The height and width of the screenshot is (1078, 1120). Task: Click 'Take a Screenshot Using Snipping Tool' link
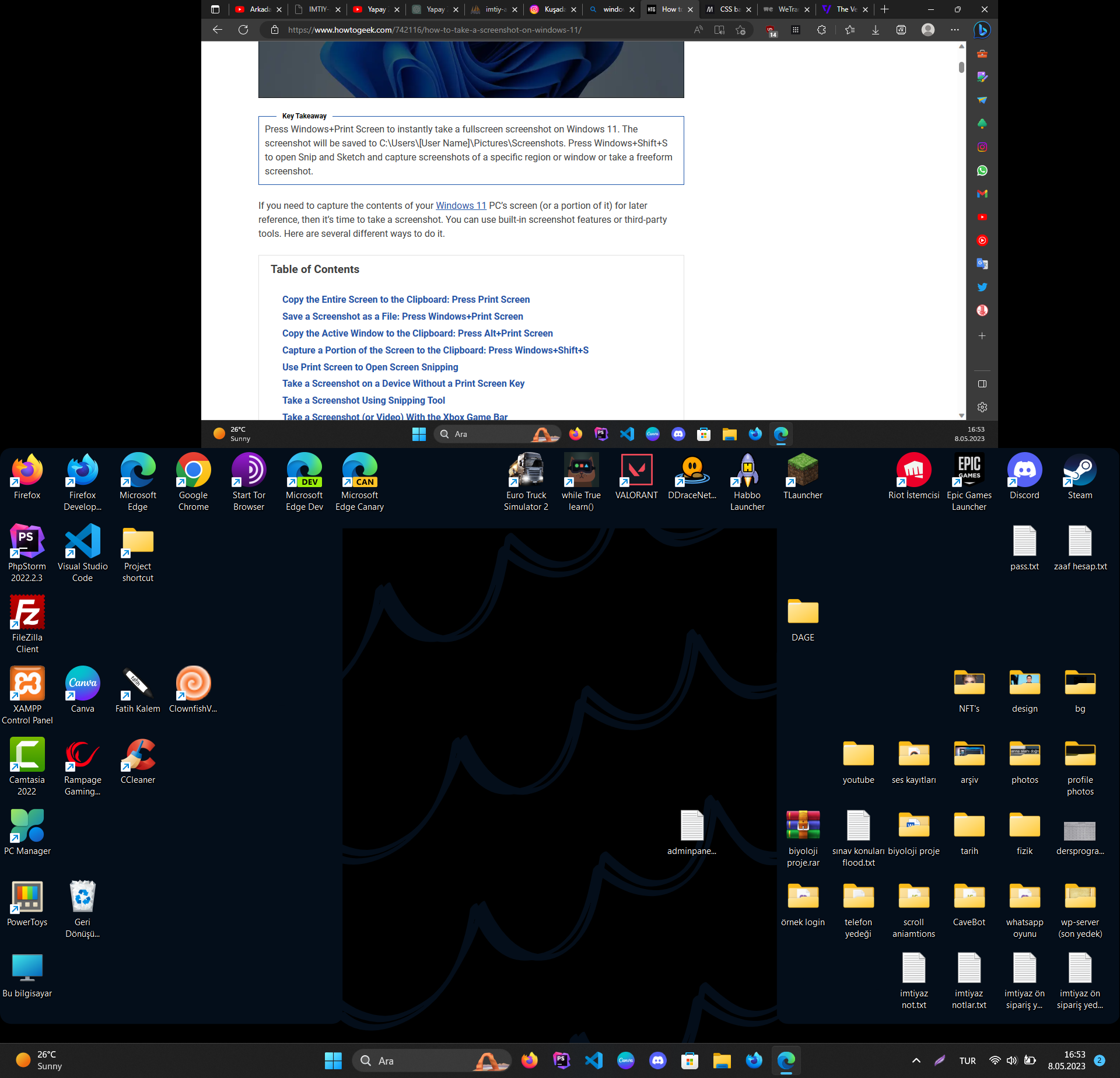[x=363, y=400]
